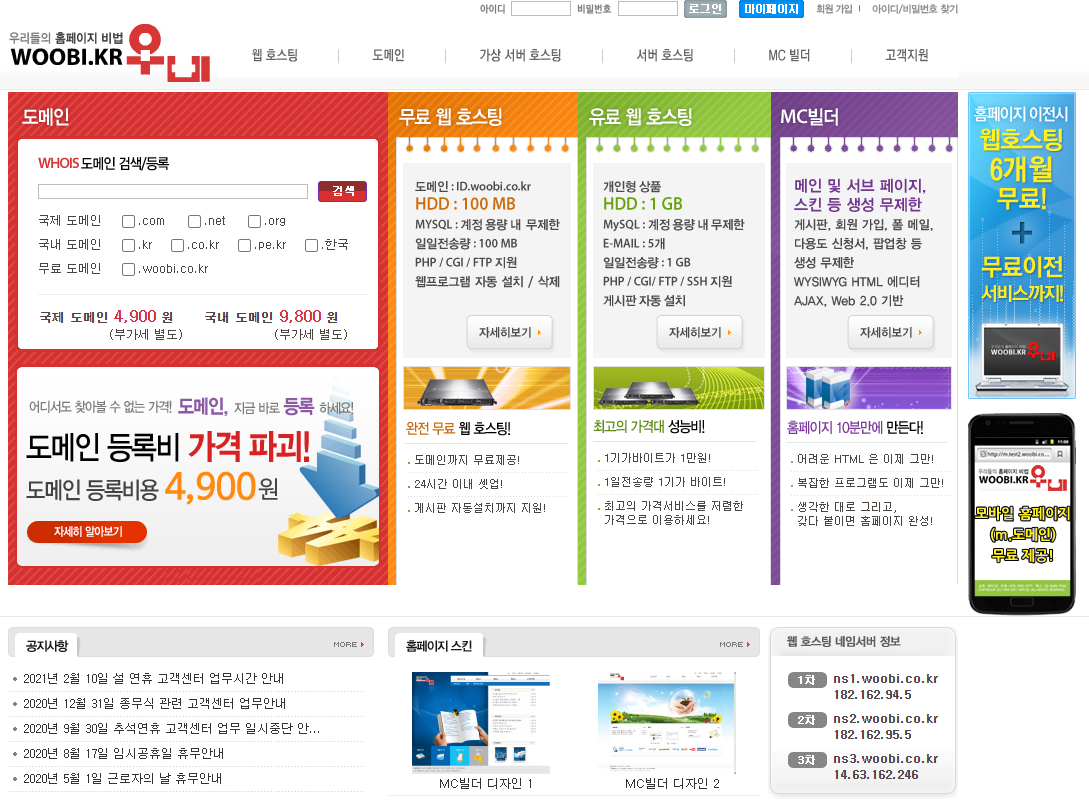Open the MC 빌더 menu
1089x806 pixels.
pos(789,55)
